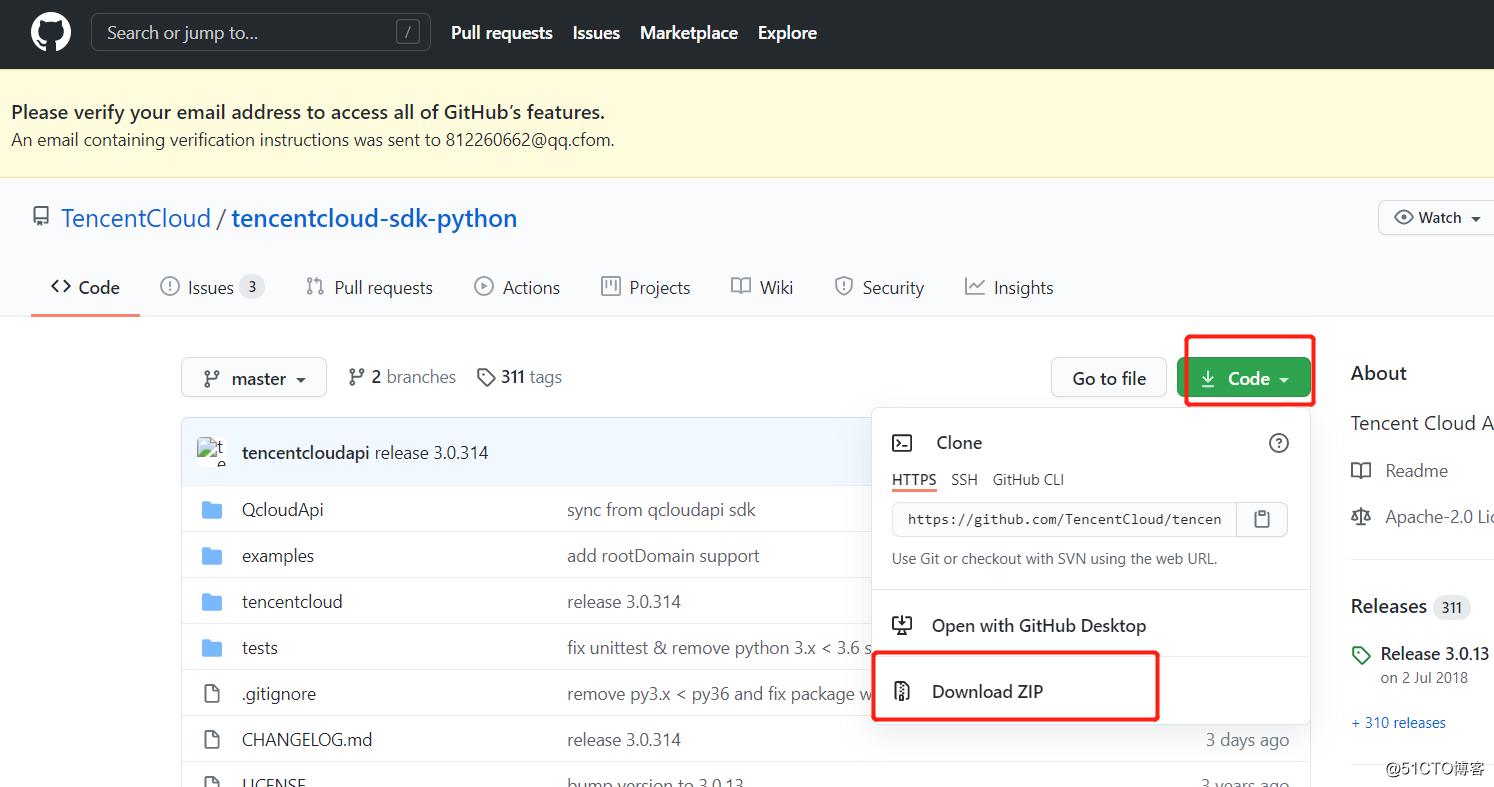Image resolution: width=1494 pixels, height=787 pixels.
Task: Select the GitHub CLI clone tab
Action: click(x=1028, y=480)
